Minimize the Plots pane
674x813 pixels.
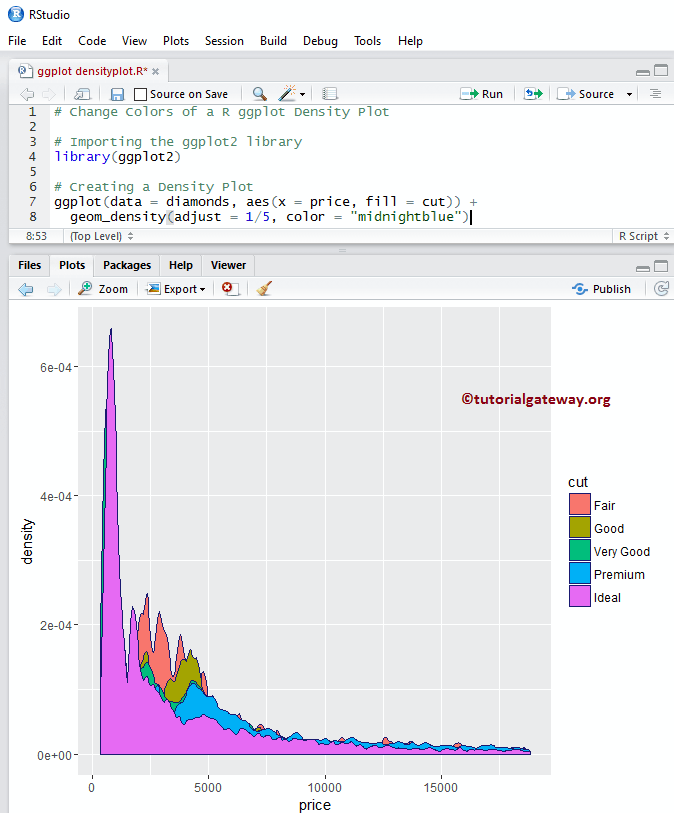point(643,268)
